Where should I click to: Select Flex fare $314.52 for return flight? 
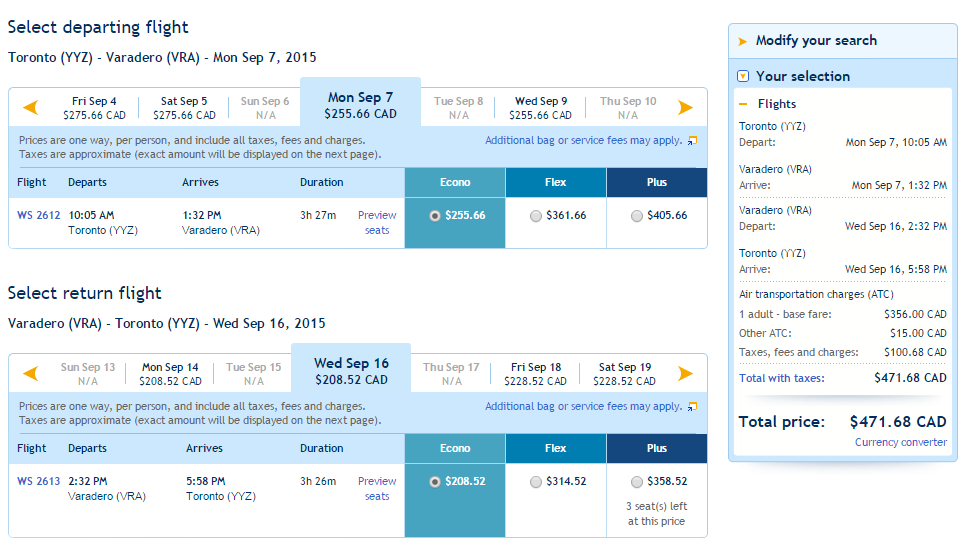[x=536, y=482]
